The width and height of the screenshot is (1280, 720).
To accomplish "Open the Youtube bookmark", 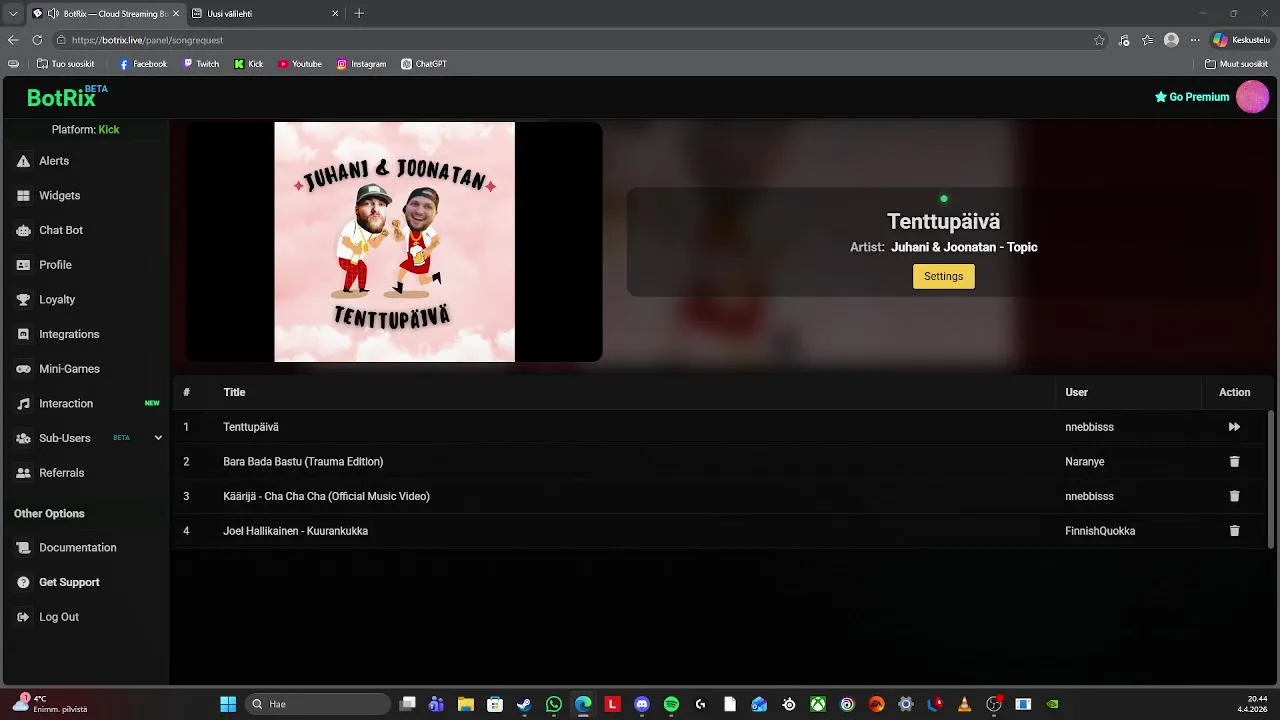I will tap(300, 64).
